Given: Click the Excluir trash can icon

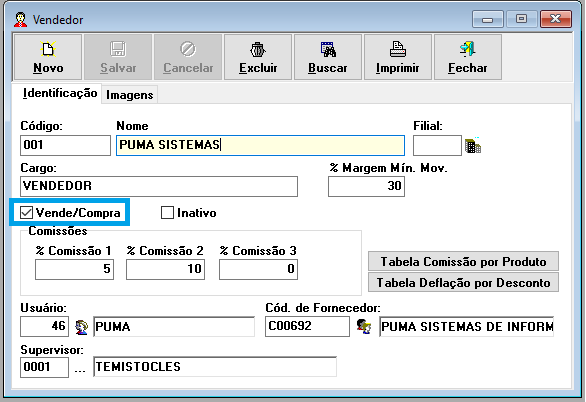Looking at the screenshot, I should click(257, 49).
